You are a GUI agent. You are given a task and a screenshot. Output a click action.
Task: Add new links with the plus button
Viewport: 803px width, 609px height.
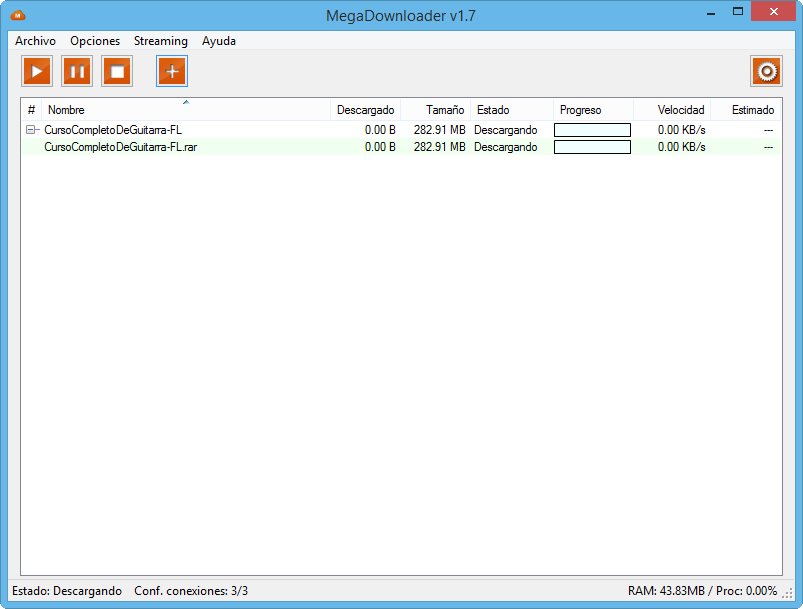pyautogui.click(x=172, y=71)
